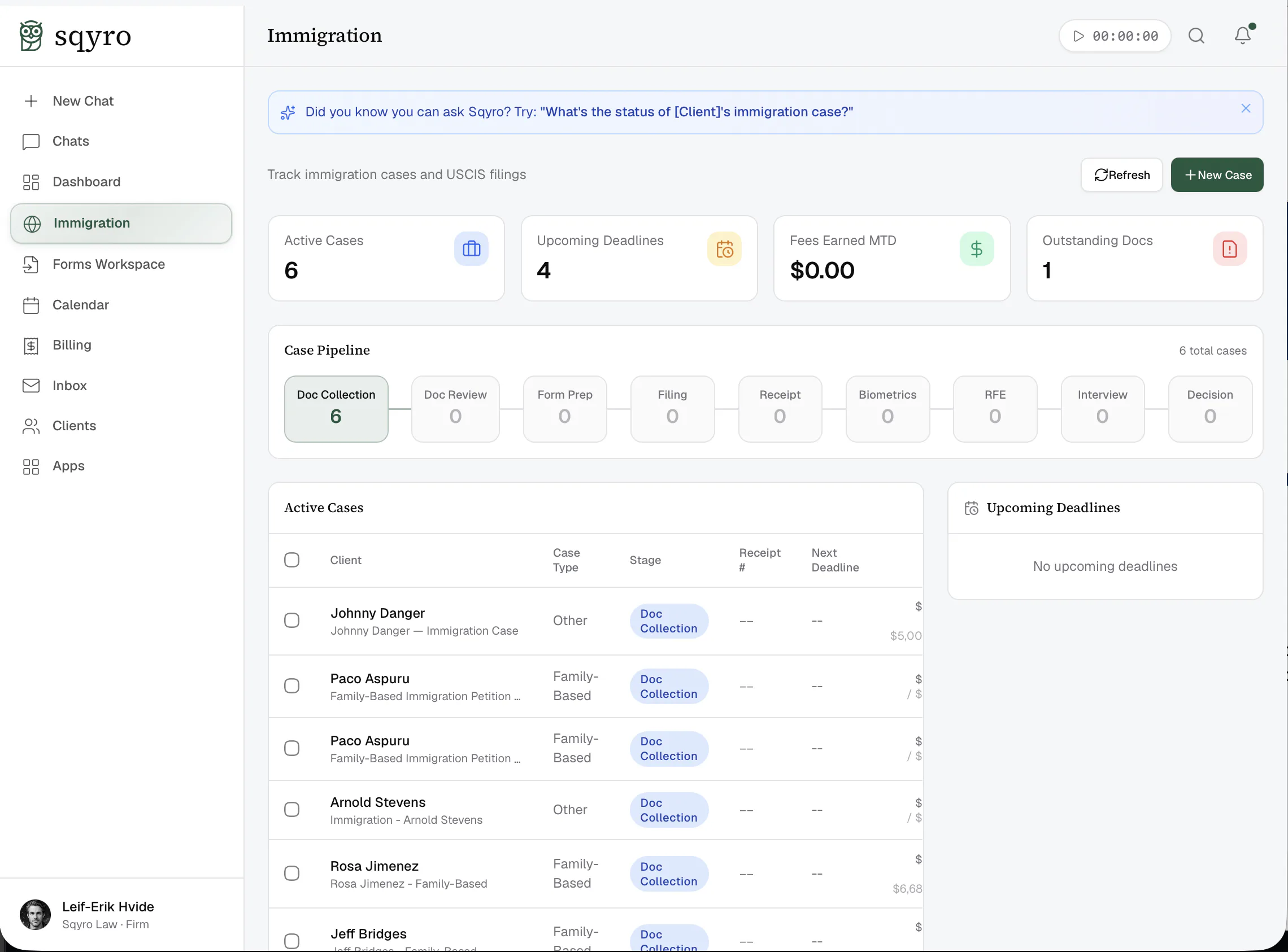The height and width of the screenshot is (952, 1288).
Task: Click the Fees Earned dollar icon
Action: coord(976,248)
